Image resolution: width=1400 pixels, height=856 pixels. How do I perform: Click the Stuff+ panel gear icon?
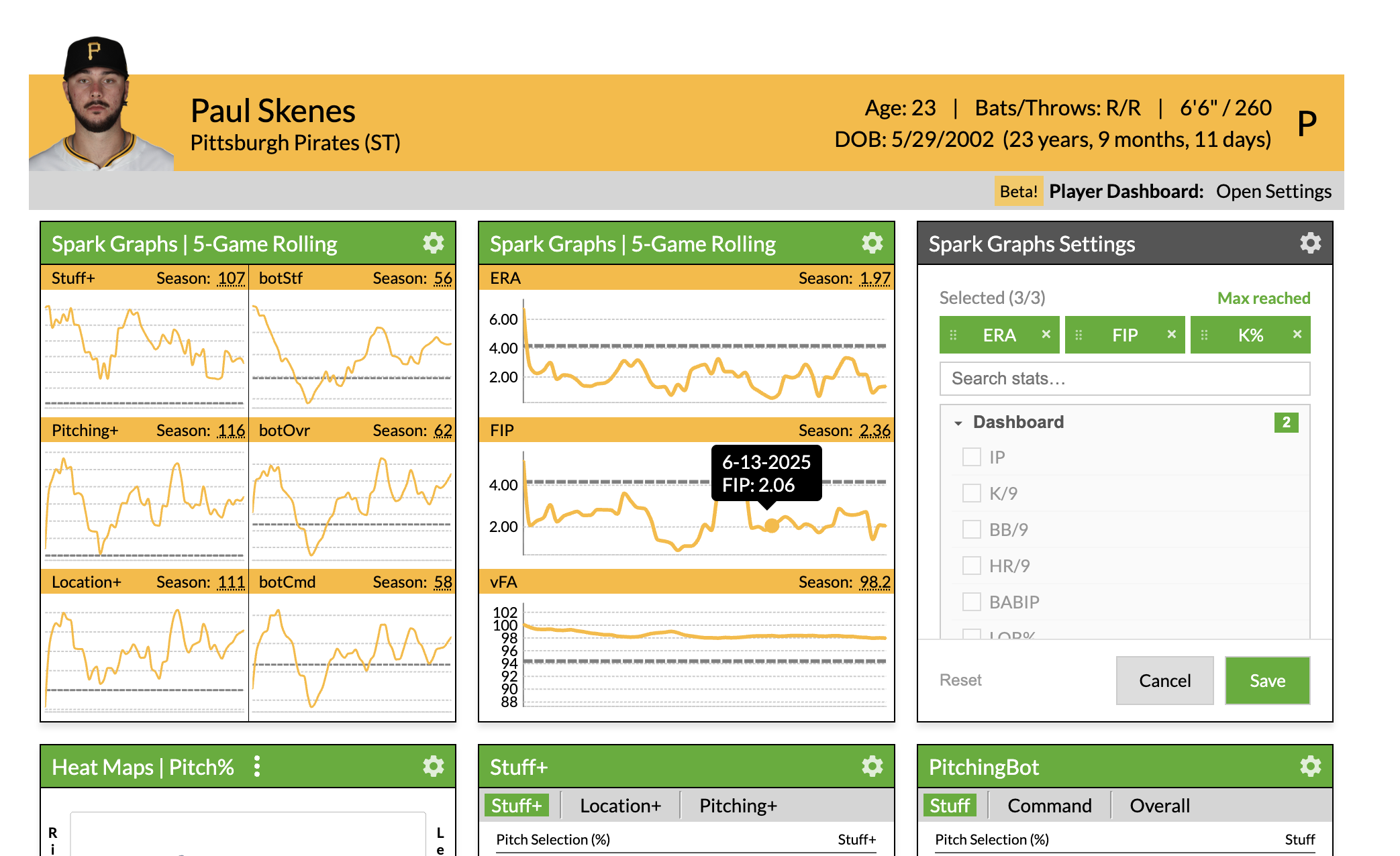click(x=872, y=766)
